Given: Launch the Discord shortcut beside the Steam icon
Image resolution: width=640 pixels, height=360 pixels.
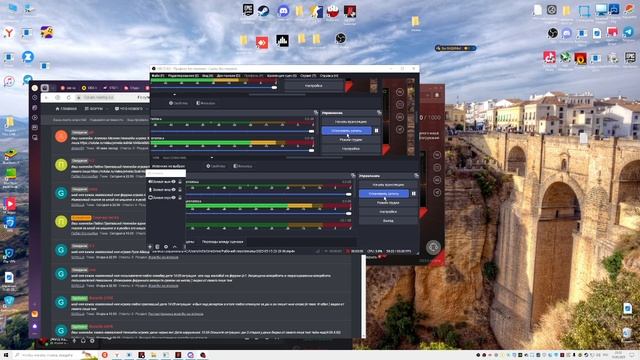Looking at the screenshot, I should (x=283, y=11).
